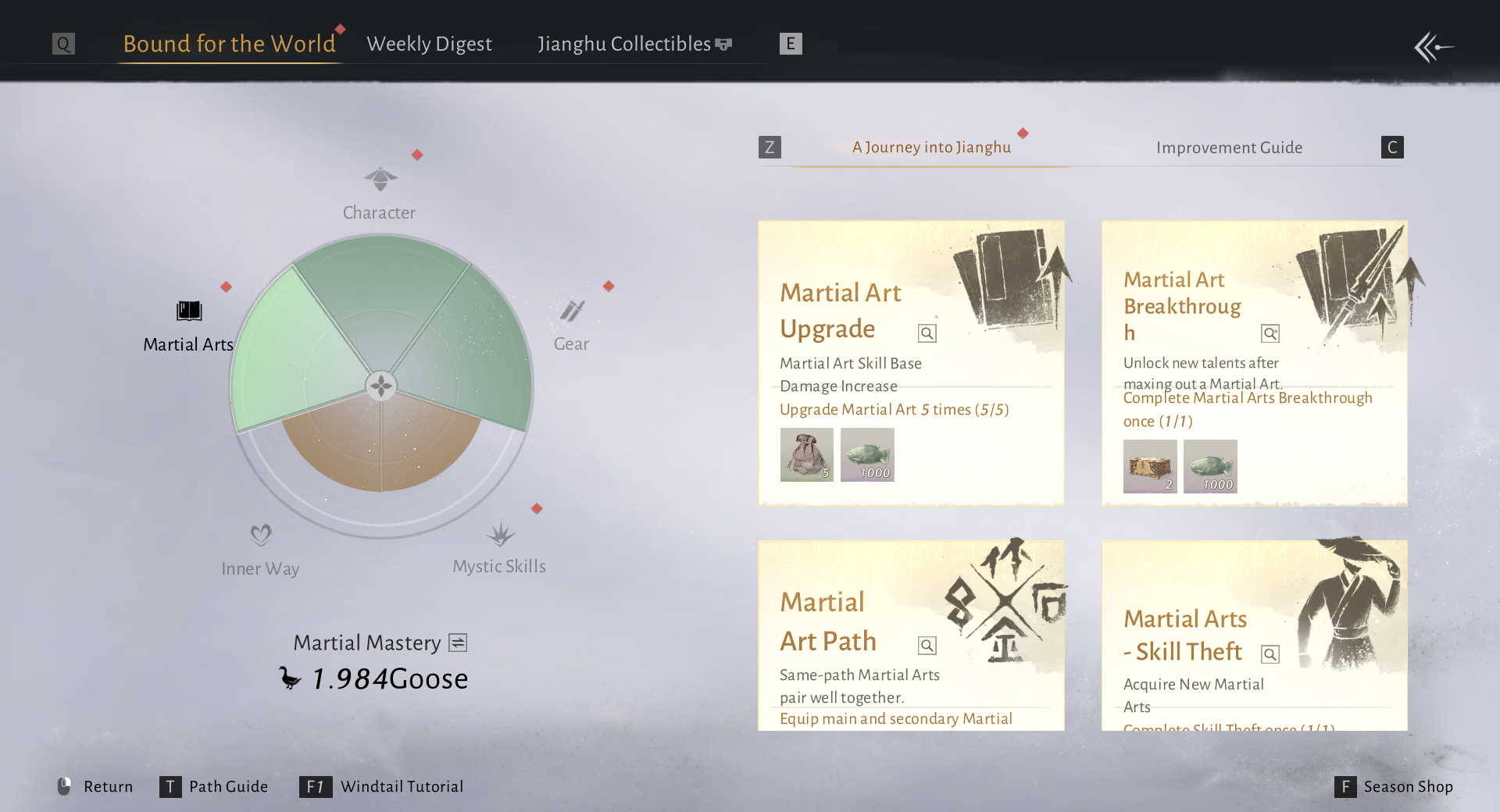Click the Z key subtab icon
1500x812 pixels.
tap(770, 148)
